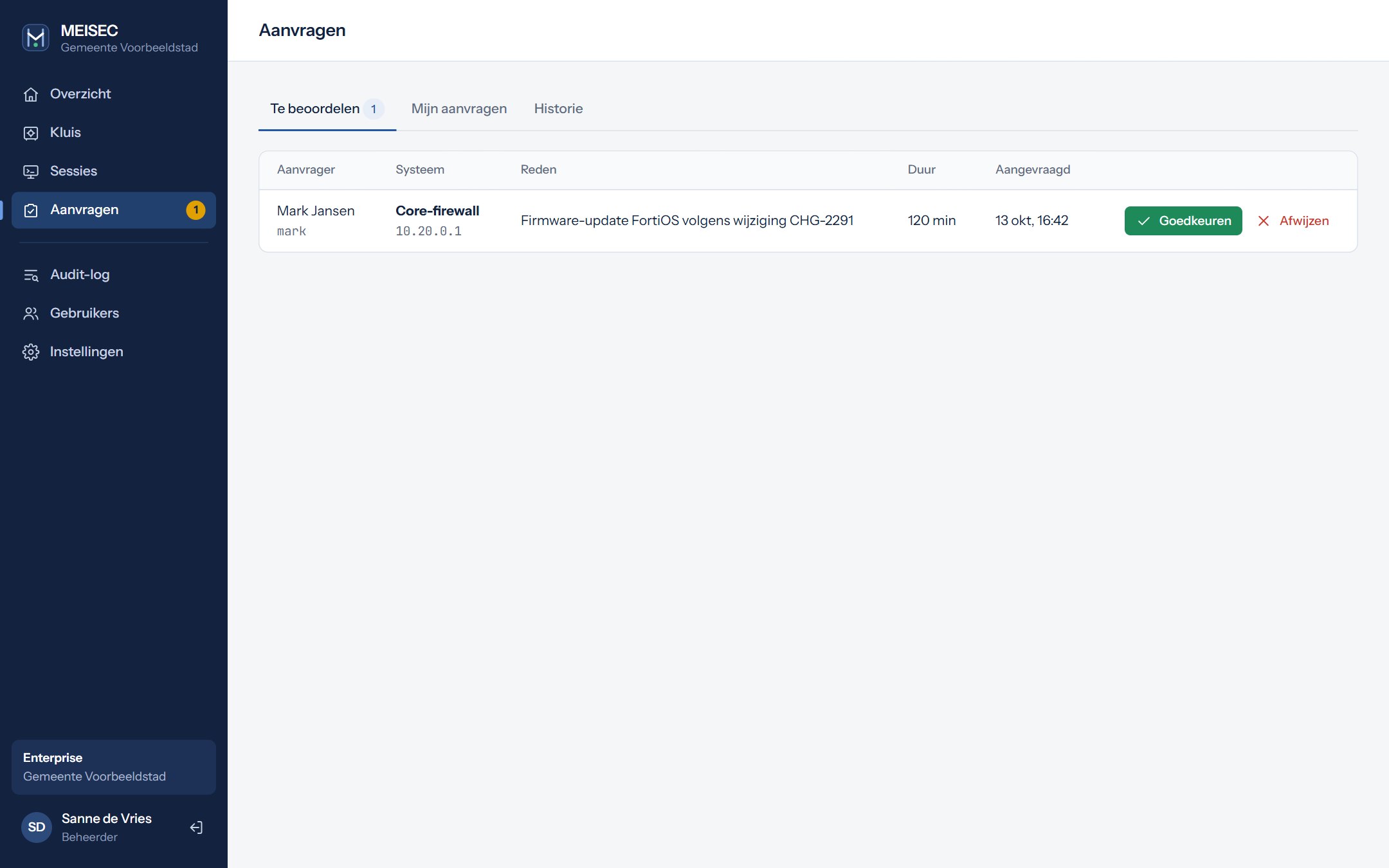Select requester name Mark Jansen
1389x868 pixels.
click(x=316, y=211)
